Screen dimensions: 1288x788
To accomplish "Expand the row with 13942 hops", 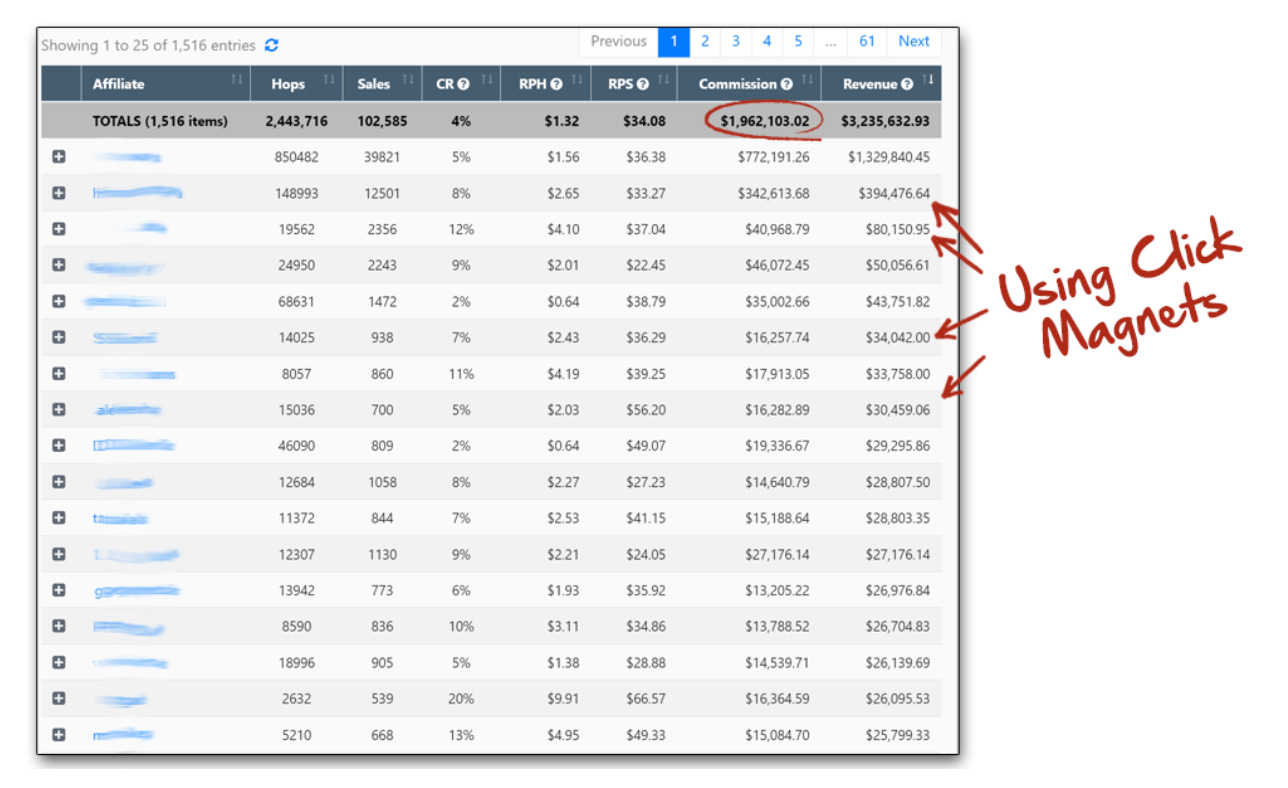I will pos(59,590).
